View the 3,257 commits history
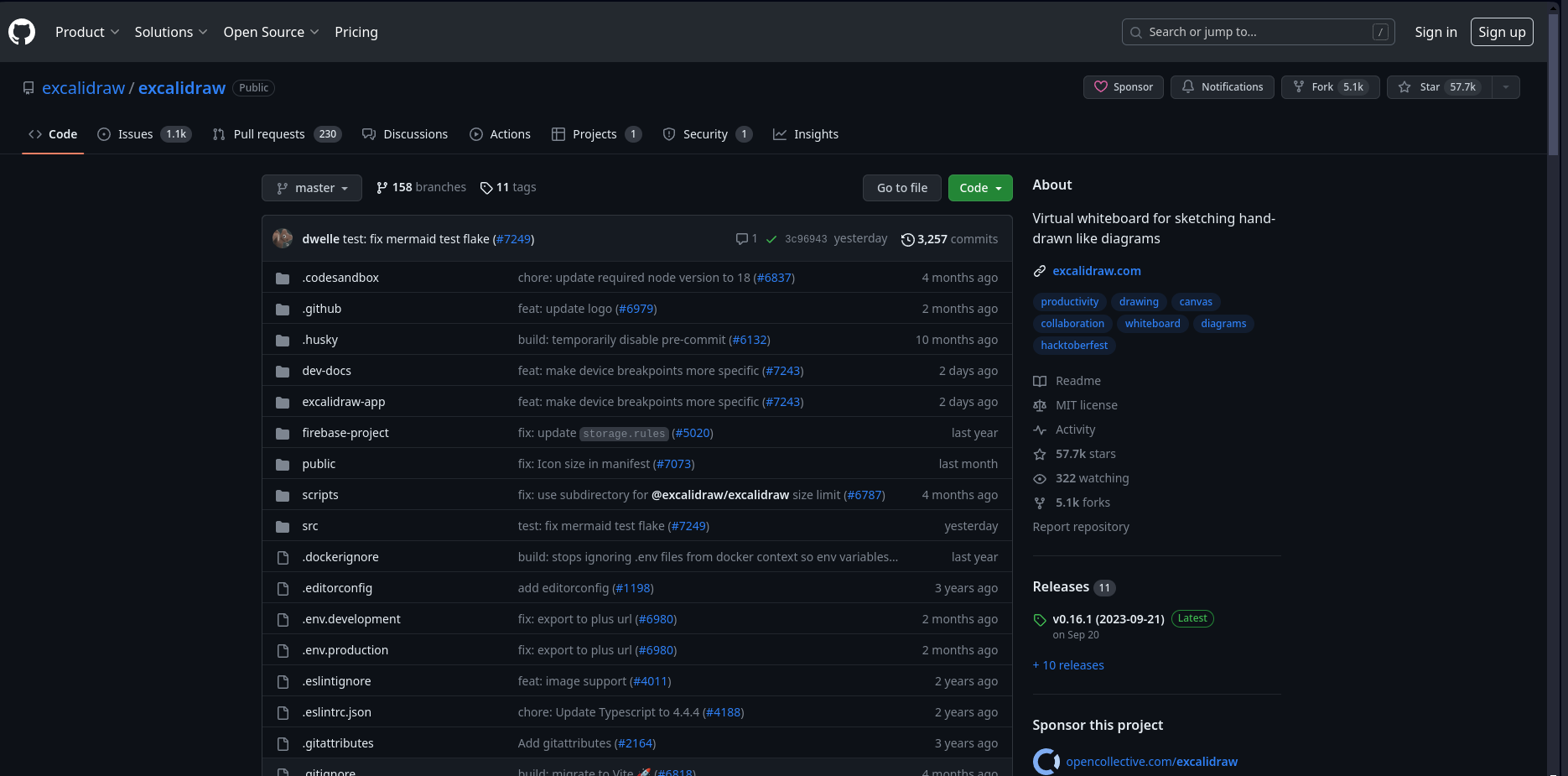The image size is (1568, 776). [x=949, y=239]
